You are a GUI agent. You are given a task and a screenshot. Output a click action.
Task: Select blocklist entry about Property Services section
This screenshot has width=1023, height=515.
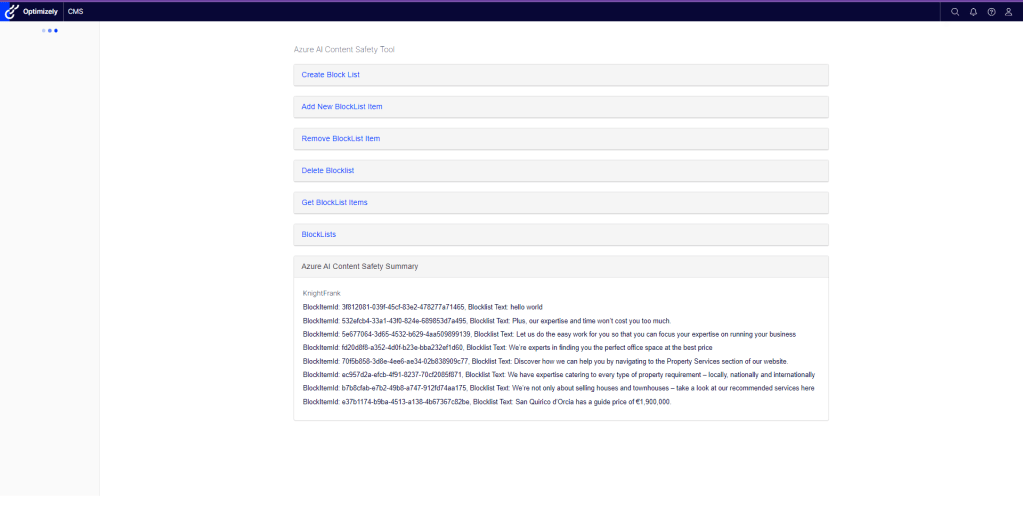[x=545, y=361]
